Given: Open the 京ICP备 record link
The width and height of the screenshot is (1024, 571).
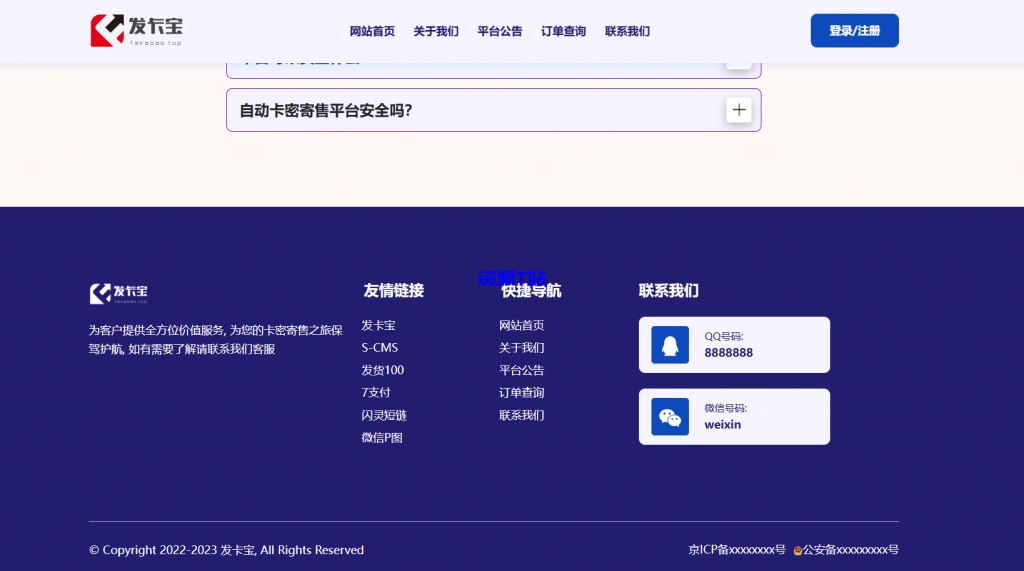Looking at the screenshot, I should [737, 550].
